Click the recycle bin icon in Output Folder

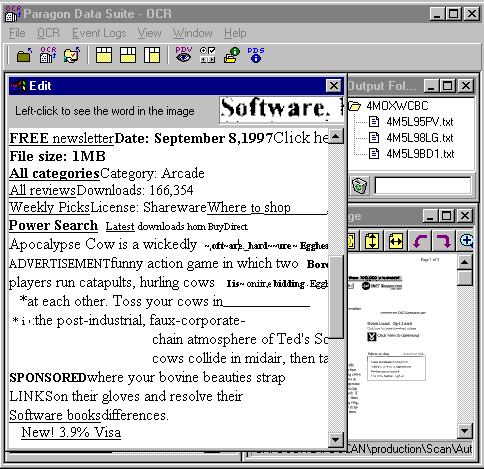pyautogui.click(x=359, y=186)
